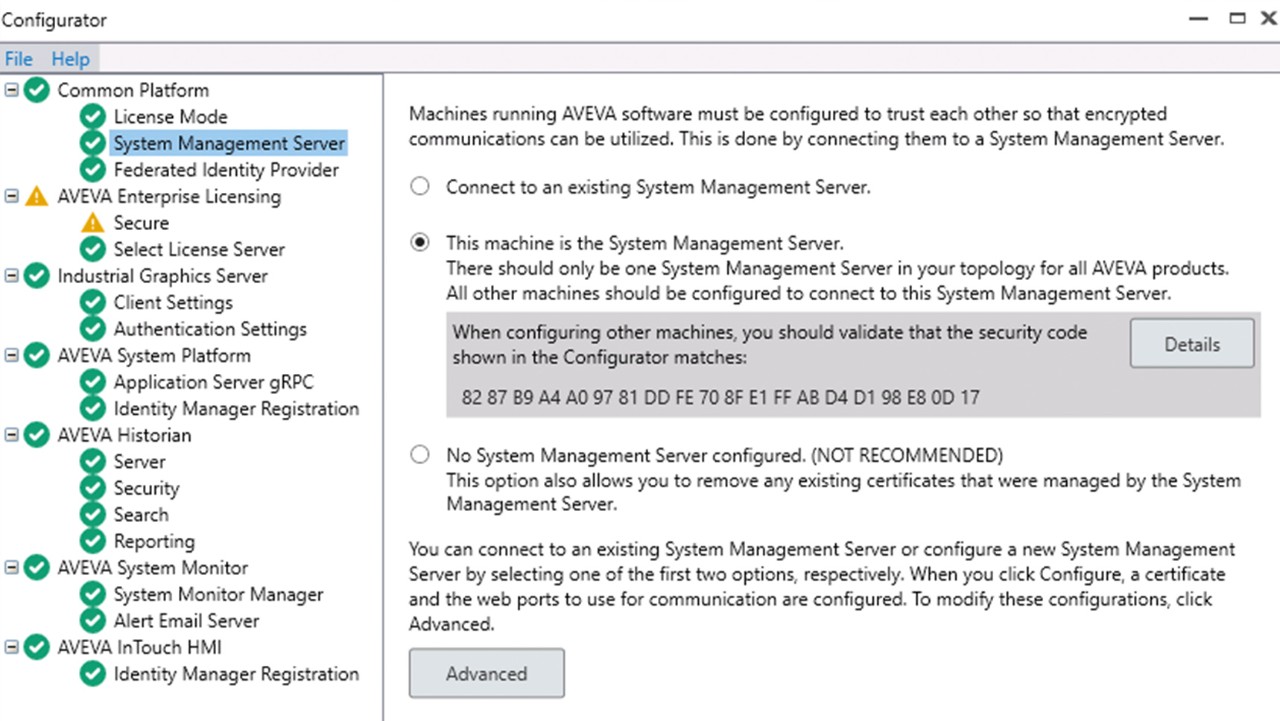Open the File menu
The image size is (1280, 721).
click(18, 59)
